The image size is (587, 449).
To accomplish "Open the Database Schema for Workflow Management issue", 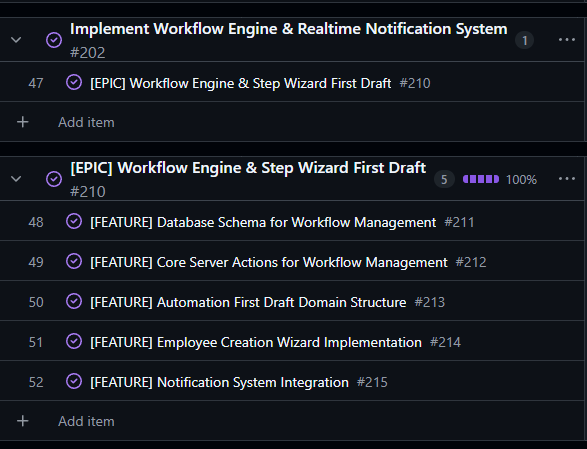I will 263,222.
